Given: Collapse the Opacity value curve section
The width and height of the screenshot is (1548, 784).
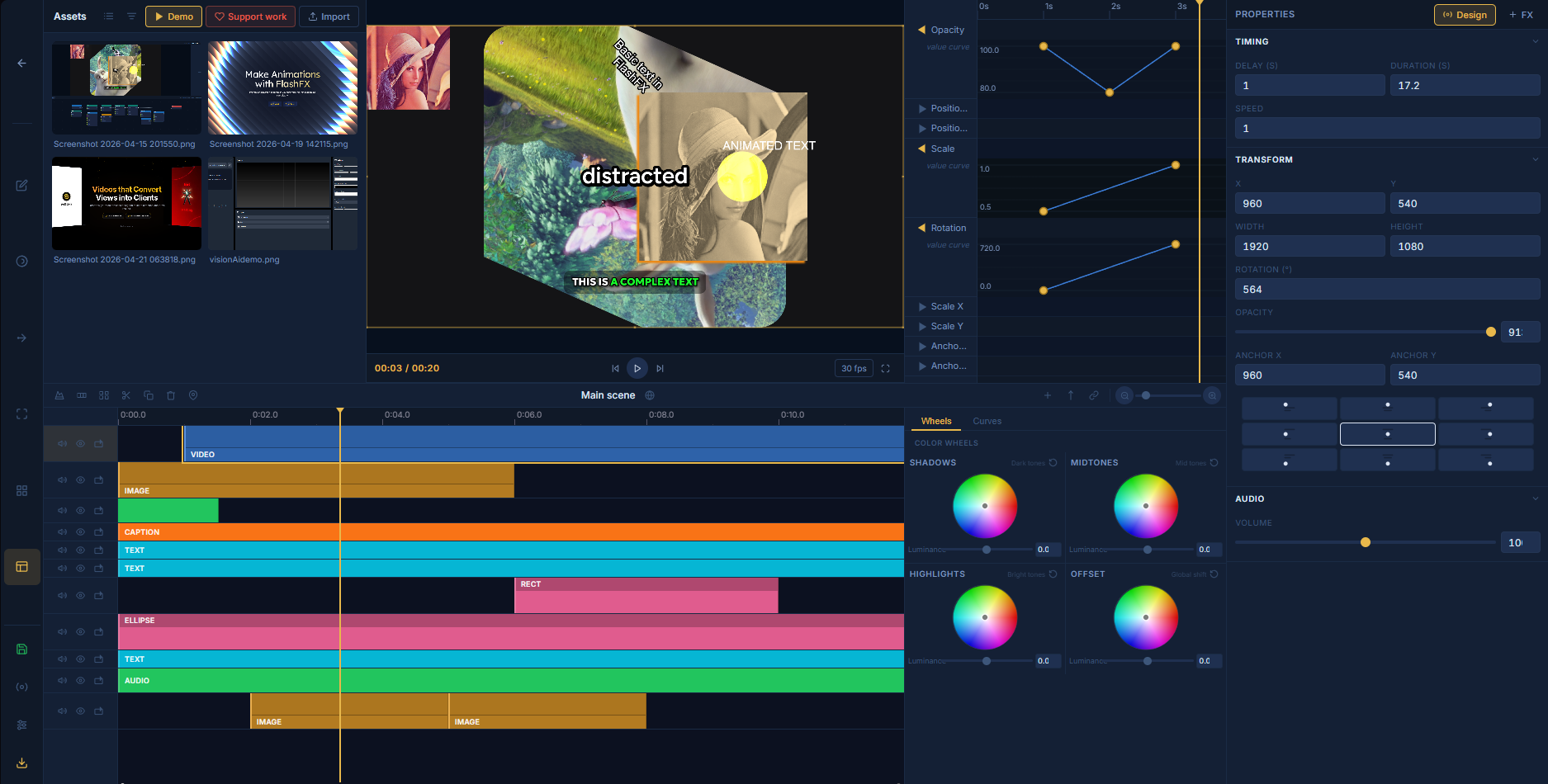Looking at the screenshot, I should (922, 30).
